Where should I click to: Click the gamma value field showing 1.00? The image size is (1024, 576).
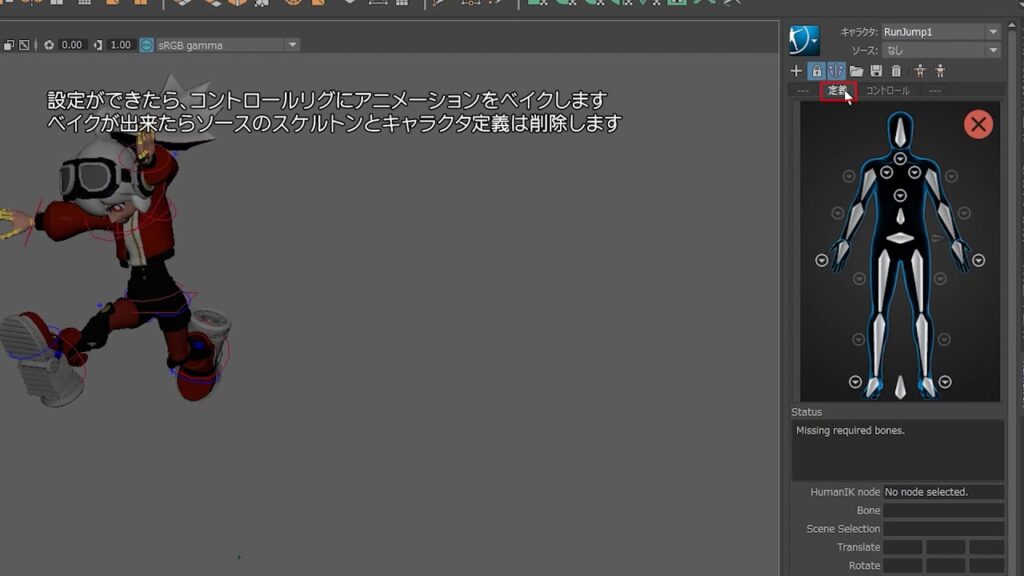coord(121,45)
